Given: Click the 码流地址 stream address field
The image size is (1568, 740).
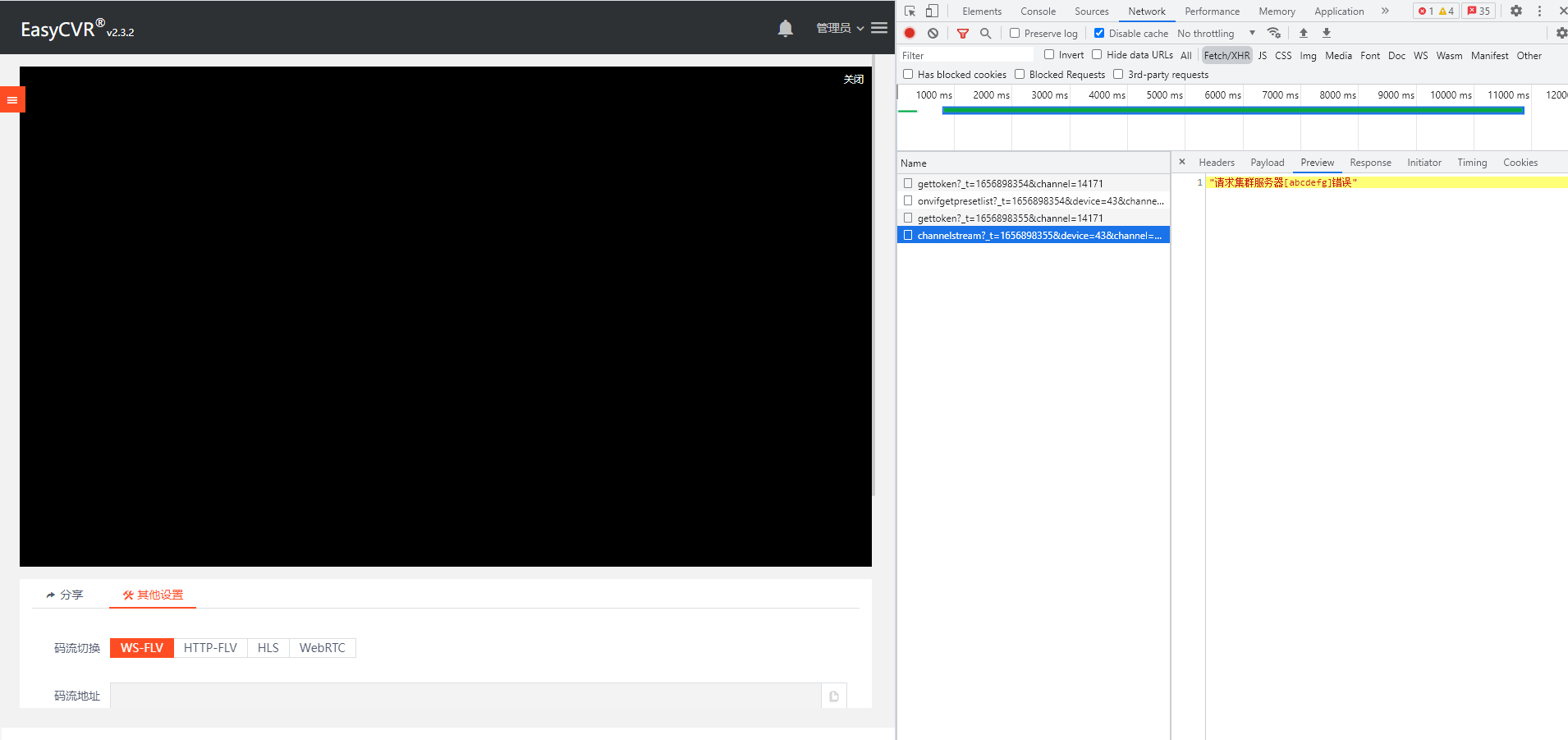Looking at the screenshot, I should [x=465, y=696].
